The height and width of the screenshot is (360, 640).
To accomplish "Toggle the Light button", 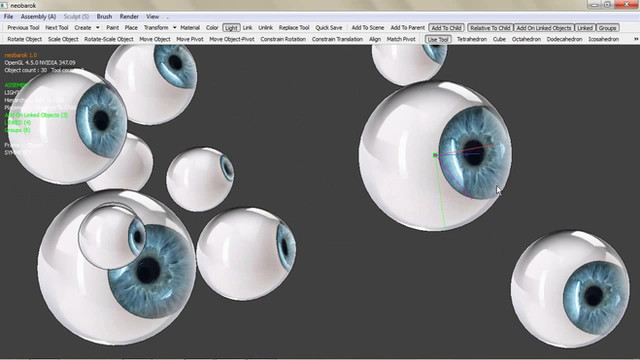I will [231, 28].
